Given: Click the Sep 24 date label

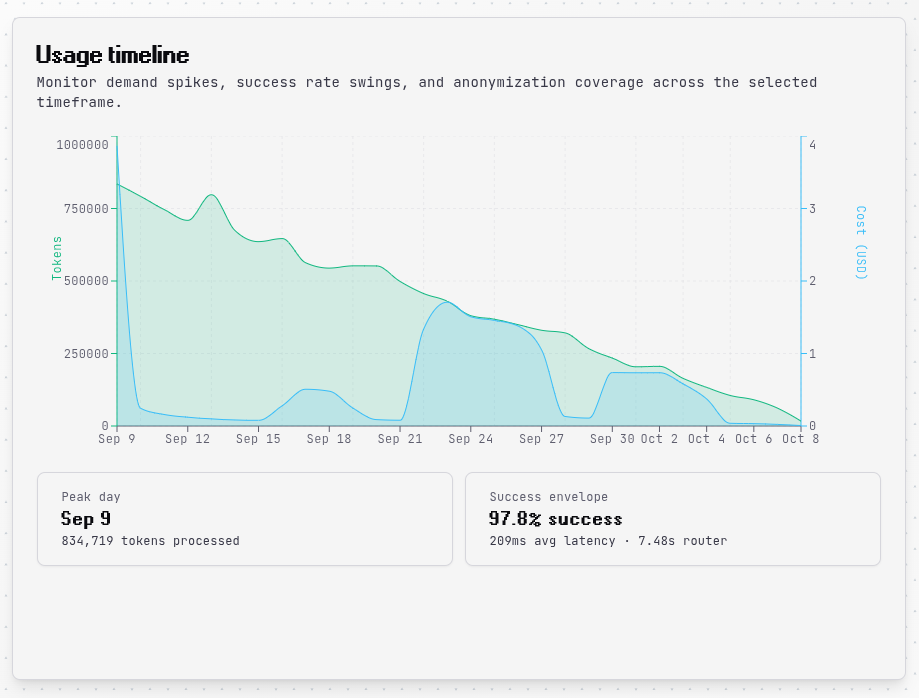Looking at the screenshot, I should 471,439.
